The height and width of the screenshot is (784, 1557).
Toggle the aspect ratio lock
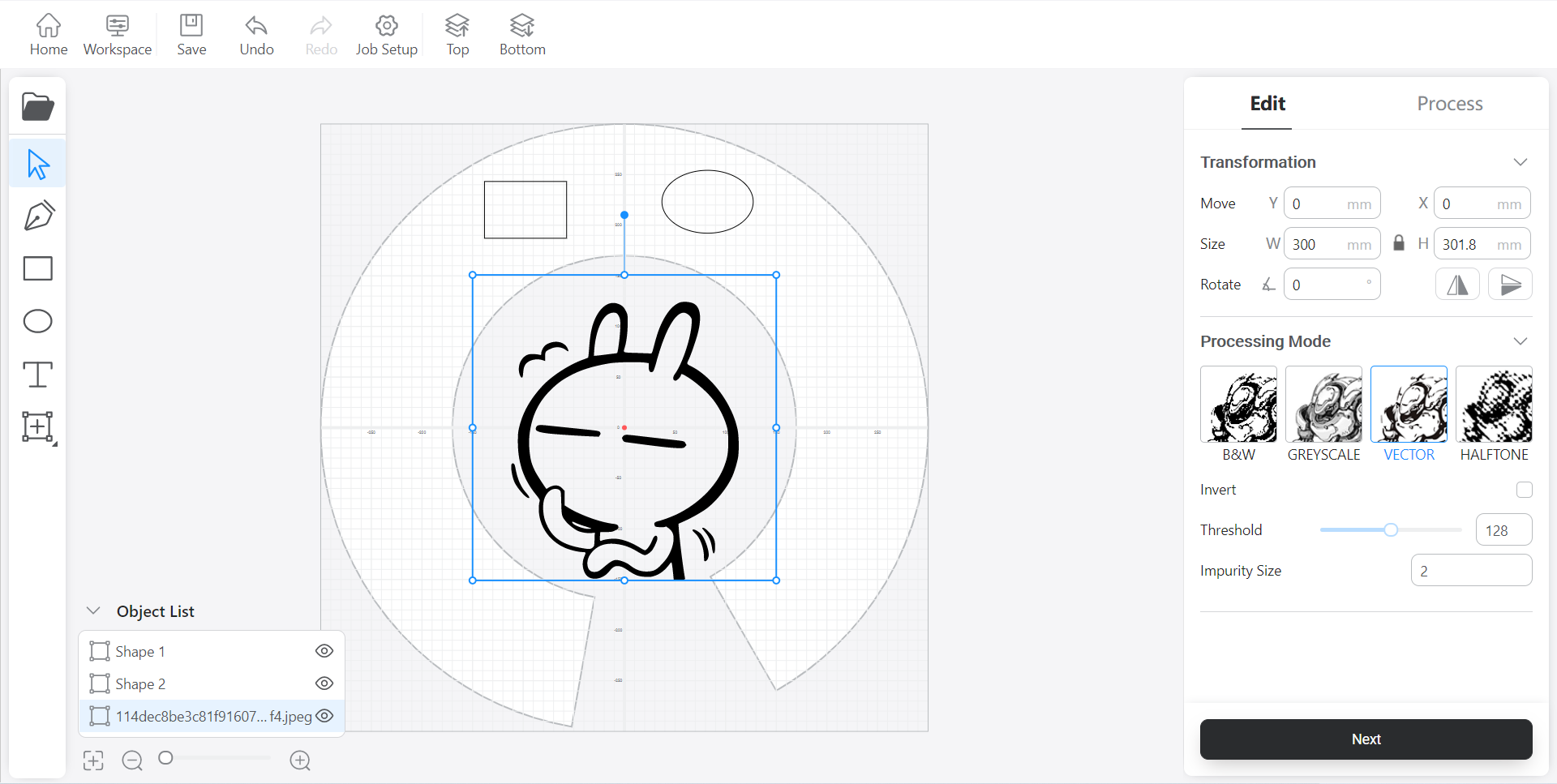[x=1399, y=243]
